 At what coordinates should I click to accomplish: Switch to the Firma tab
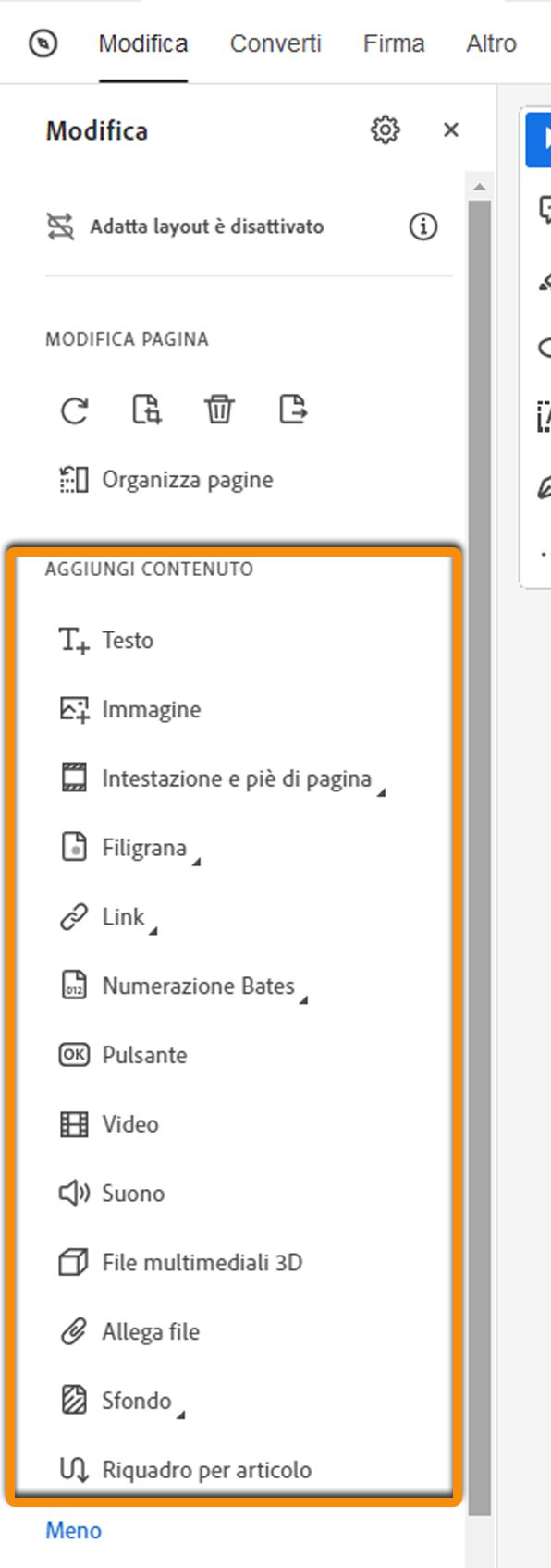point(394,43)
